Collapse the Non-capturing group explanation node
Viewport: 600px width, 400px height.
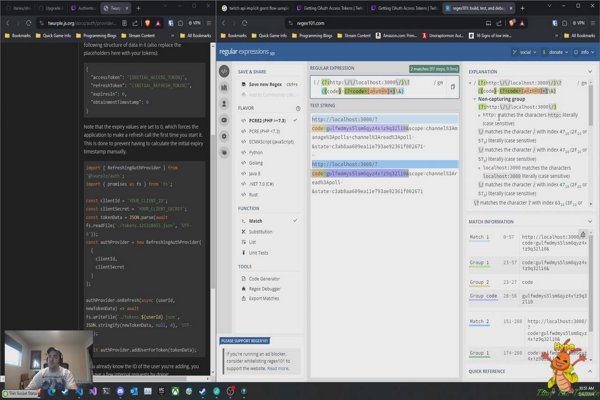tap(475, 99)
